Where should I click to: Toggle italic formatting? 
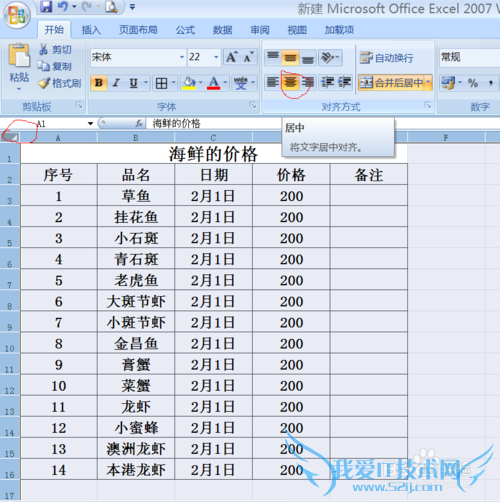116,83
